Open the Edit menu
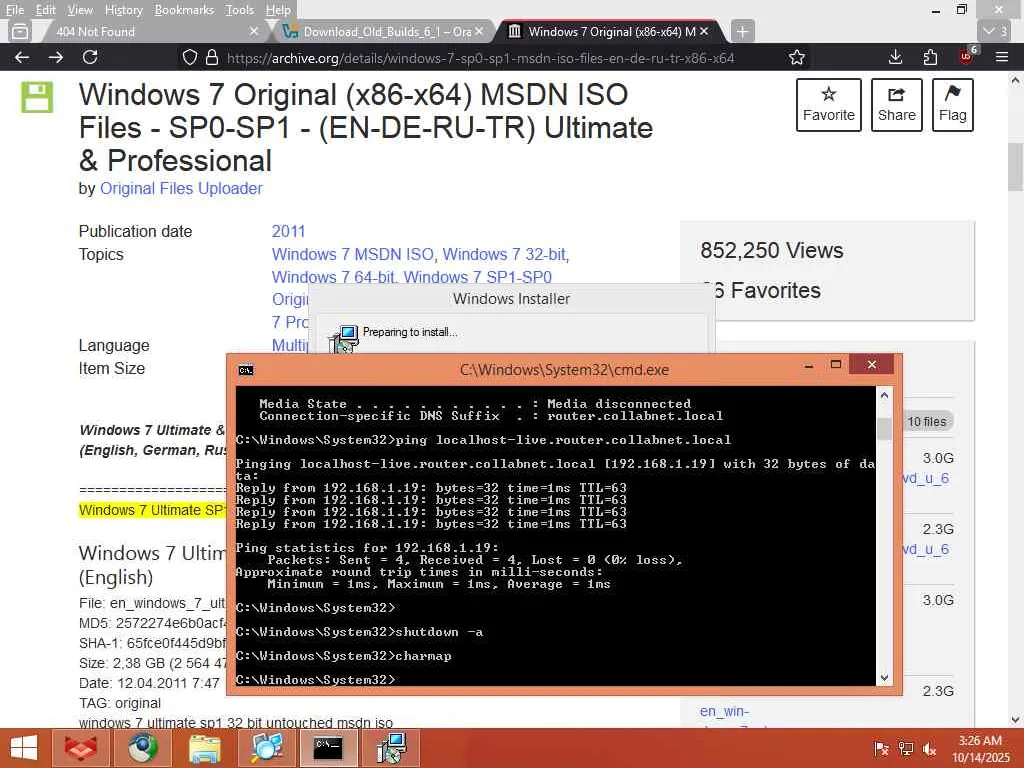 (45, 10)
